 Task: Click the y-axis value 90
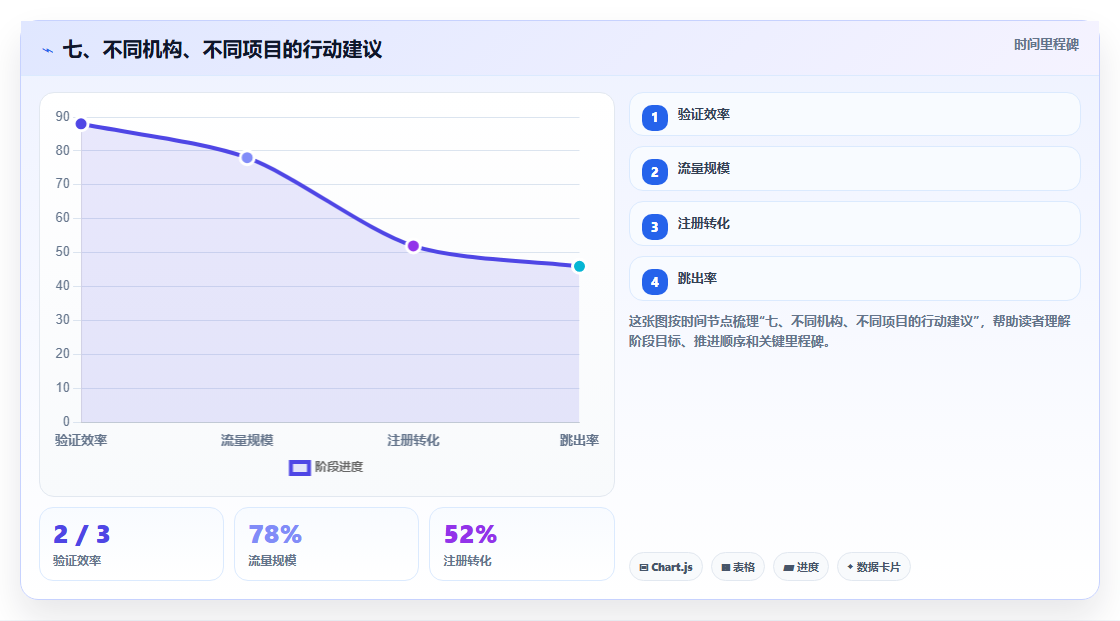(63, 116)
